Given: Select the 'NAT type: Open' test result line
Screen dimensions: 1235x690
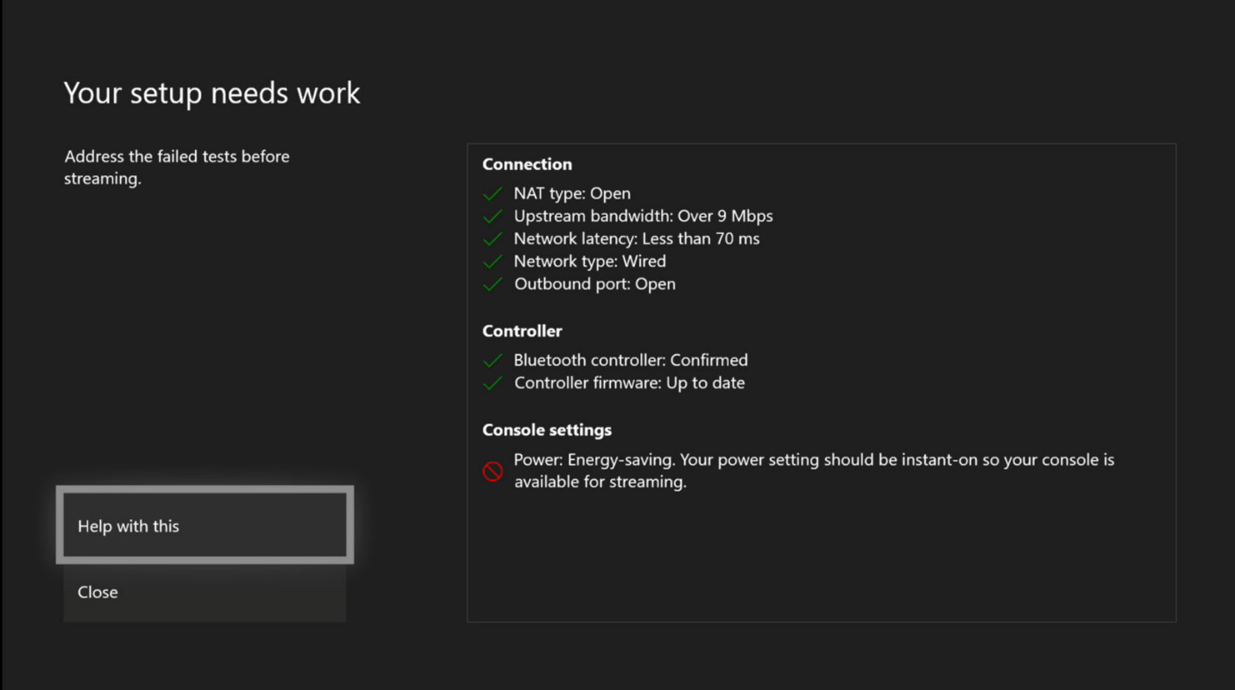Looking at the screenshot, I should 572,193.
